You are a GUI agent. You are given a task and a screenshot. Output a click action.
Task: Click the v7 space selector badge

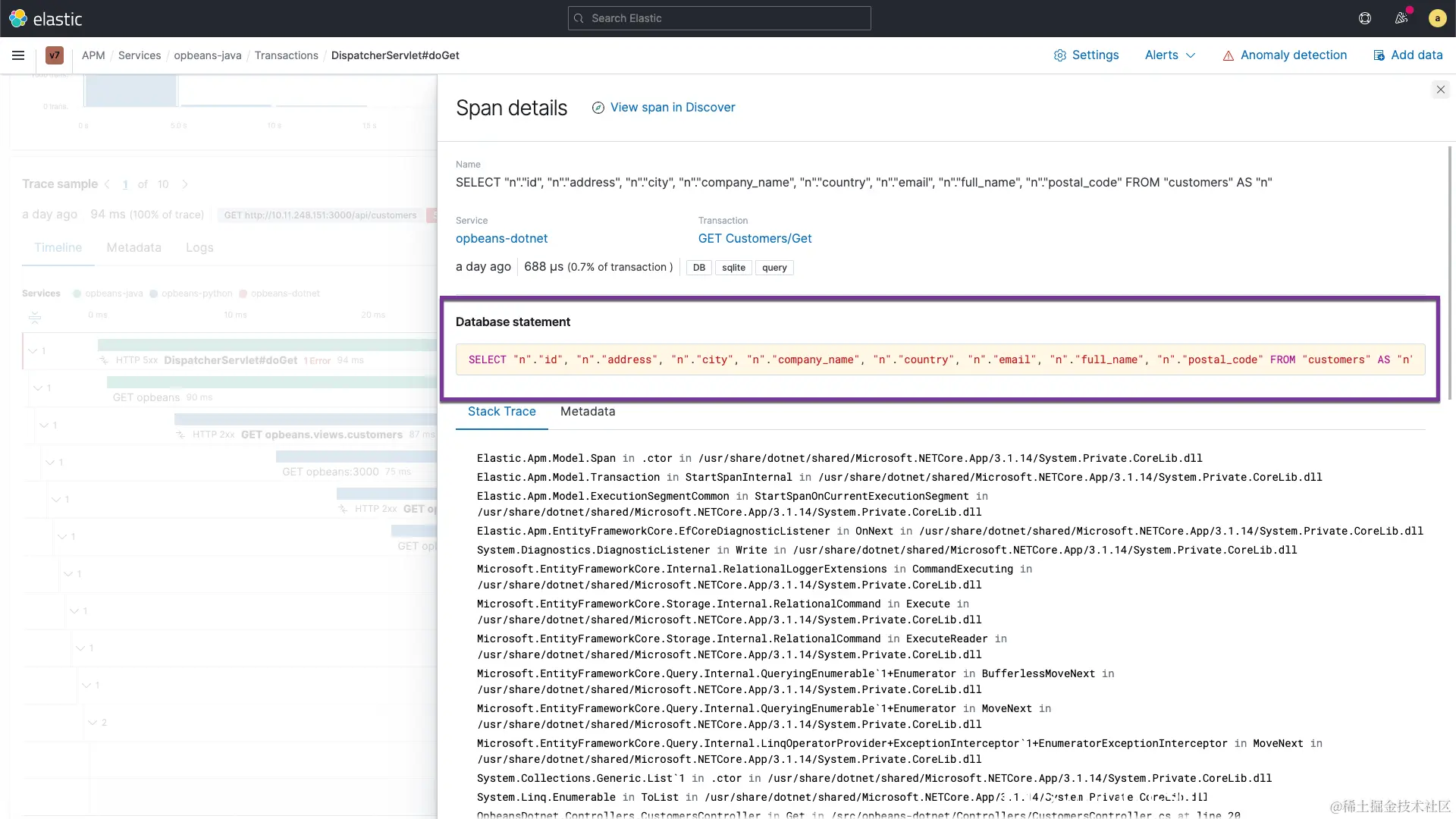(55, 55)
